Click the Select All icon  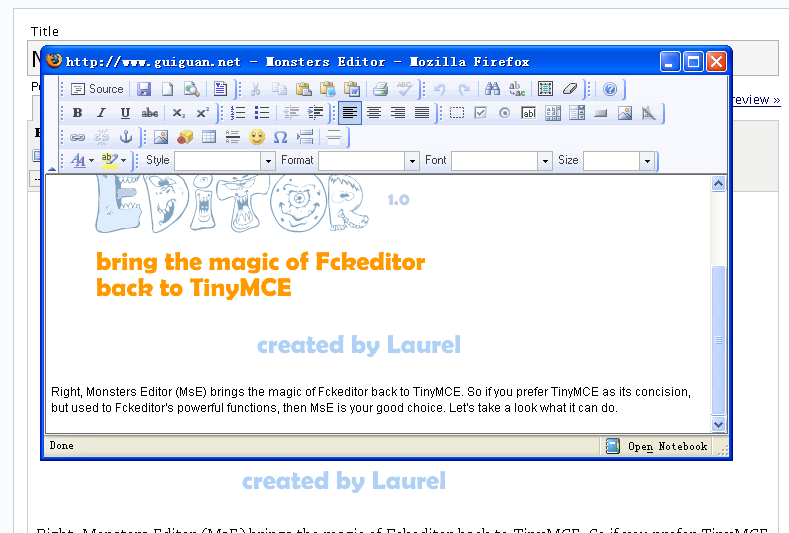coord(545,89)
